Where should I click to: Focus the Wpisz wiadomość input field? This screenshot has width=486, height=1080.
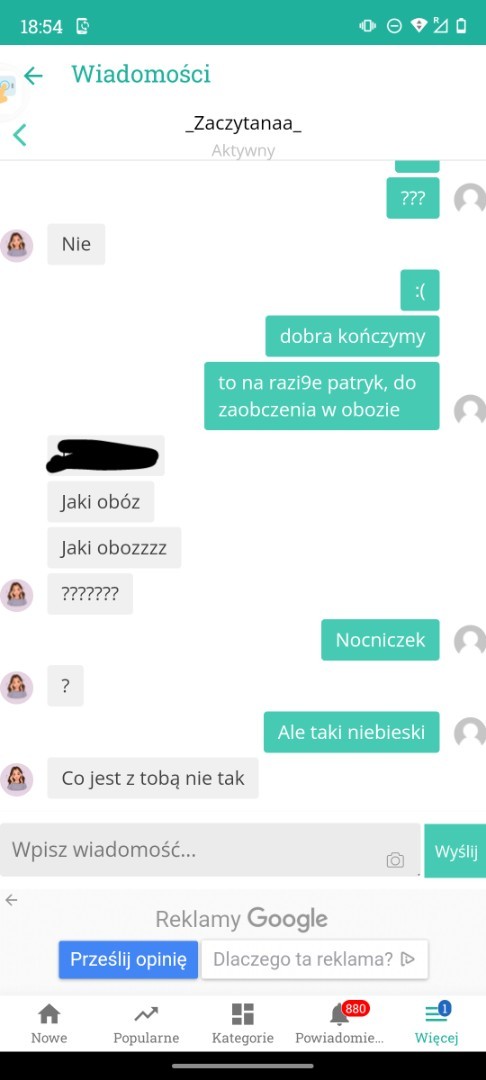click(x=210, y=850)
